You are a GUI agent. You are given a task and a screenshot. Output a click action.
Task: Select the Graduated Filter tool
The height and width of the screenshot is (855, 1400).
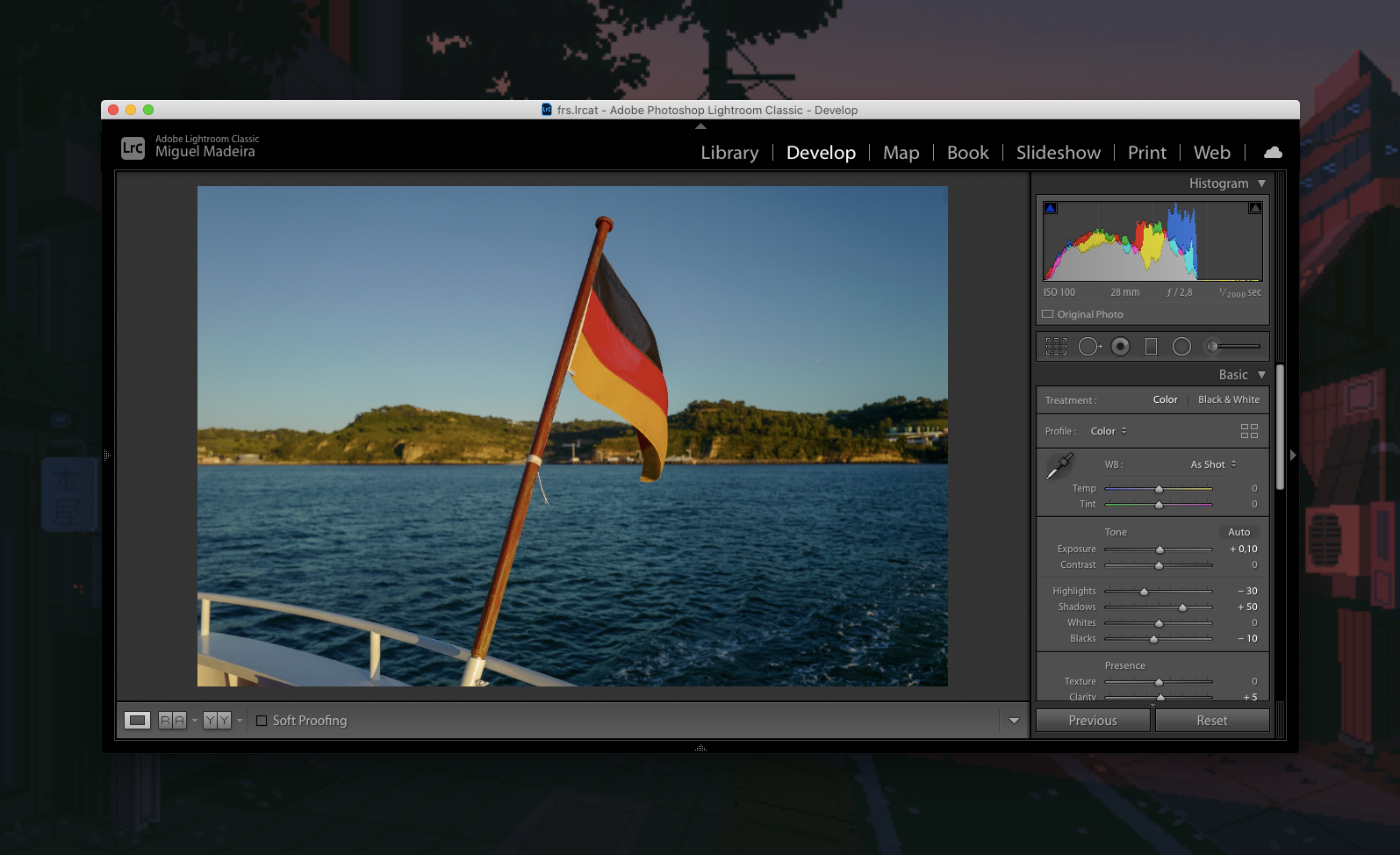click(1151, 347)
